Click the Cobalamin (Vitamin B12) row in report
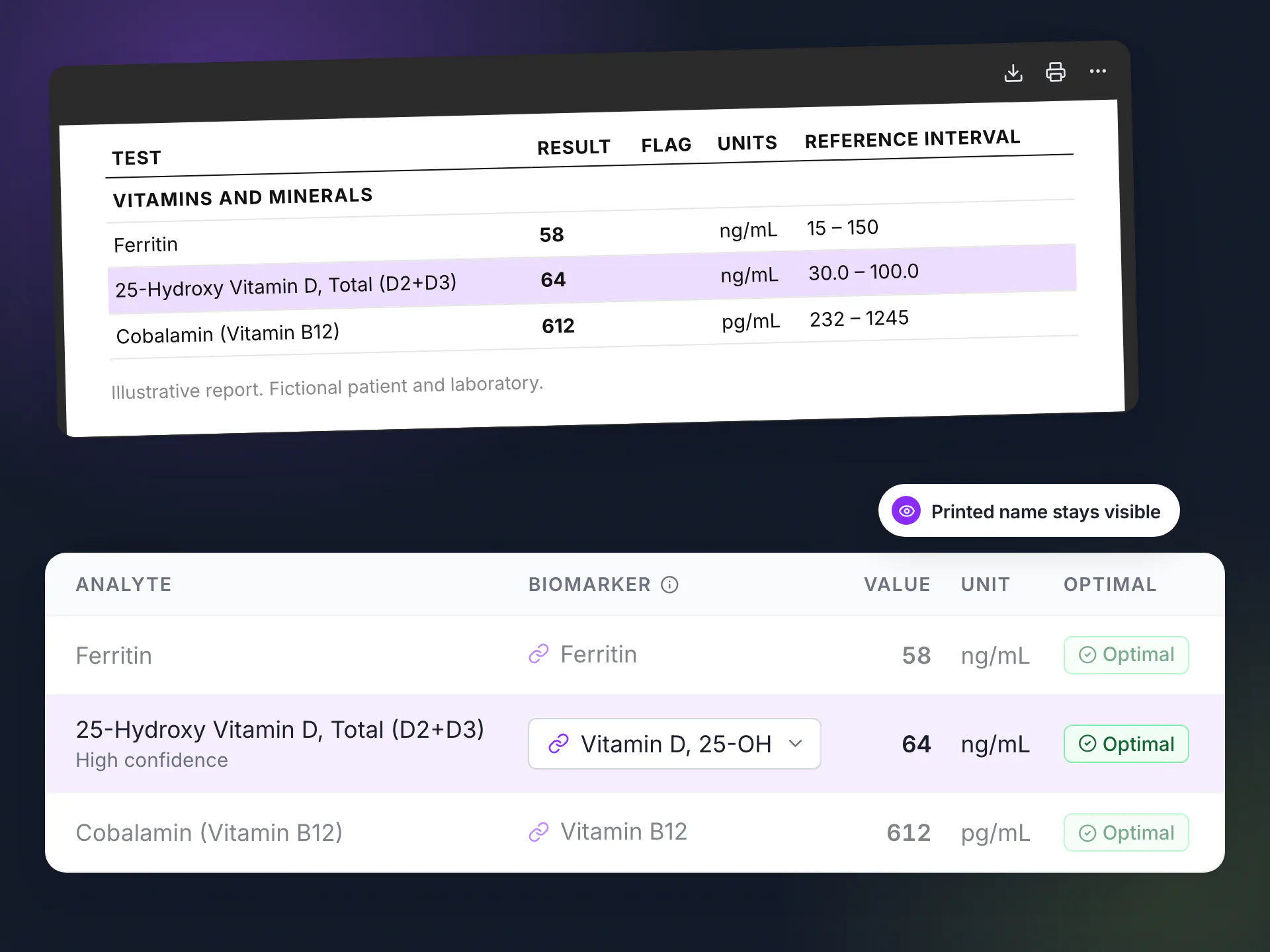 (x=593, y=325)
